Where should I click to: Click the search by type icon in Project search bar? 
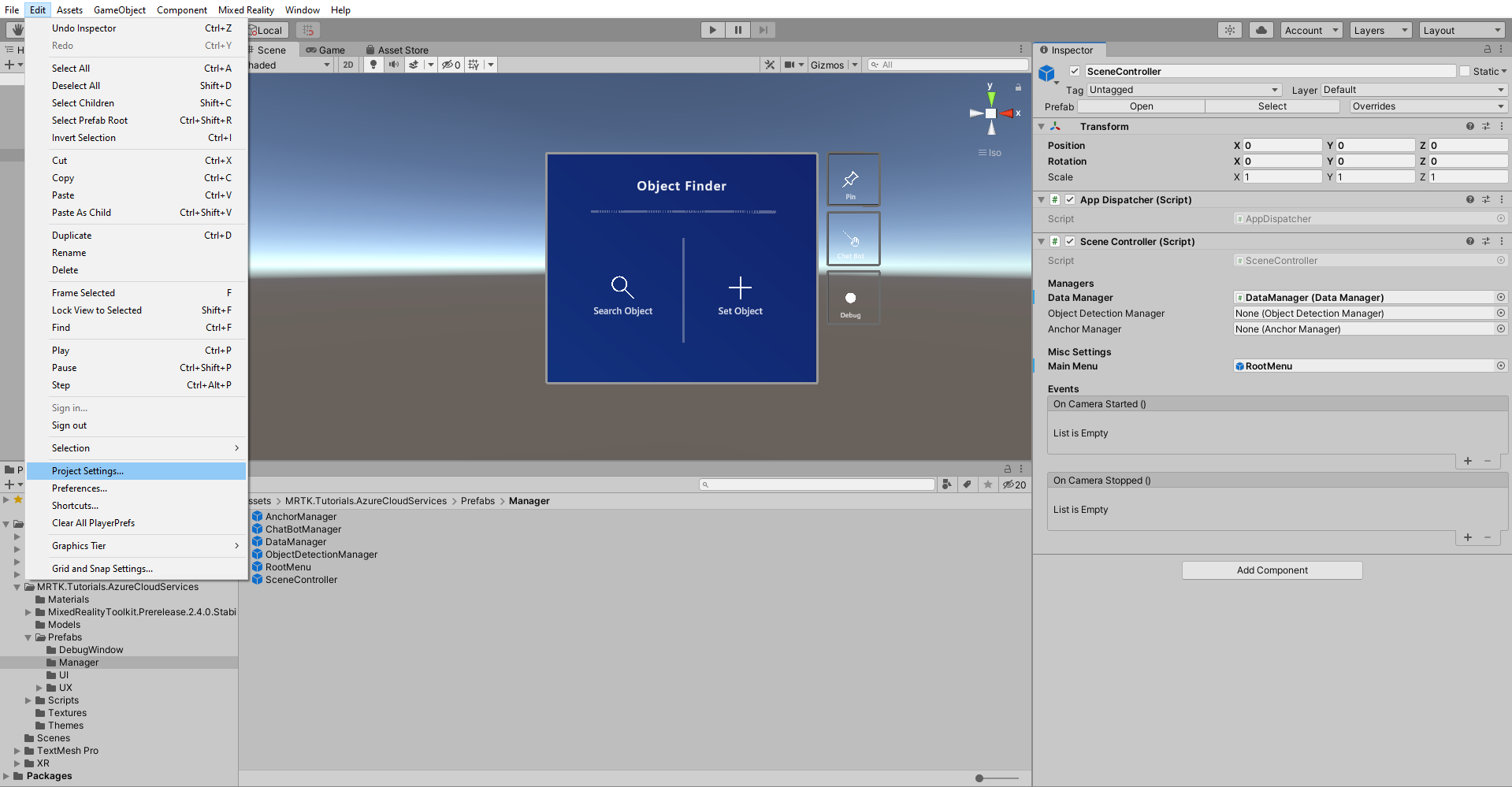point(946,484)
